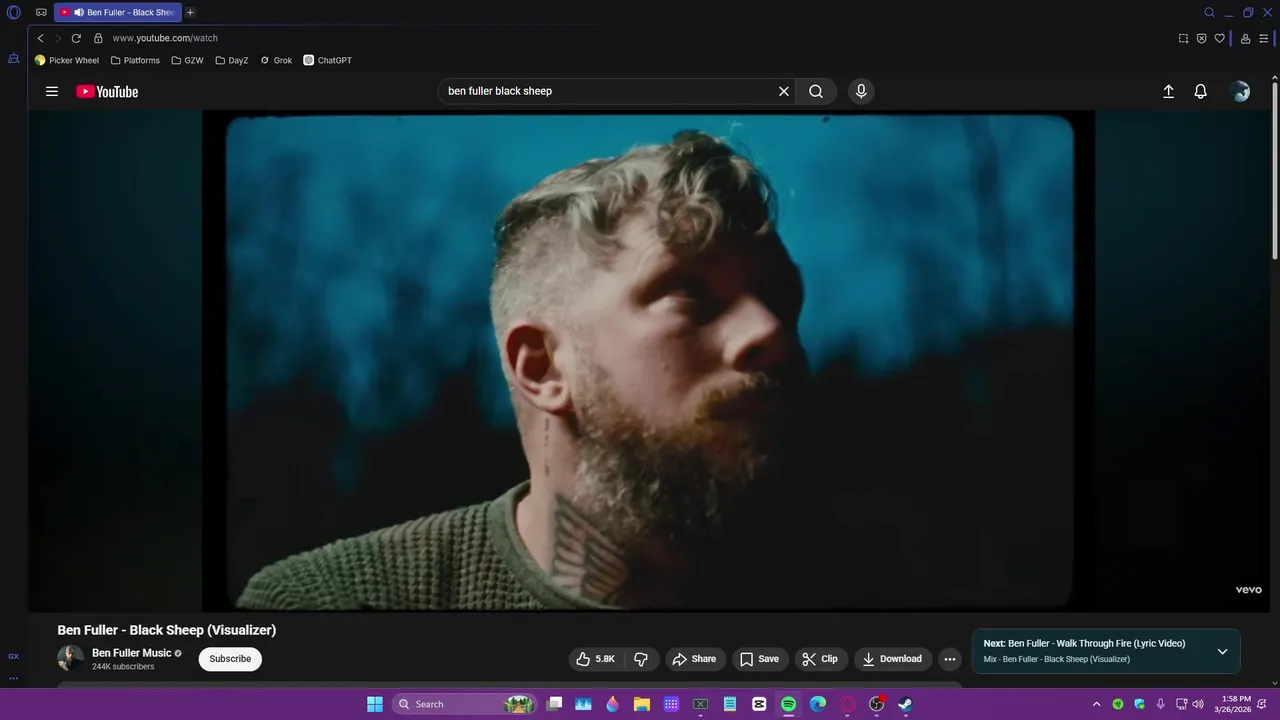Open OBS Studio from the taskbar

876,704
